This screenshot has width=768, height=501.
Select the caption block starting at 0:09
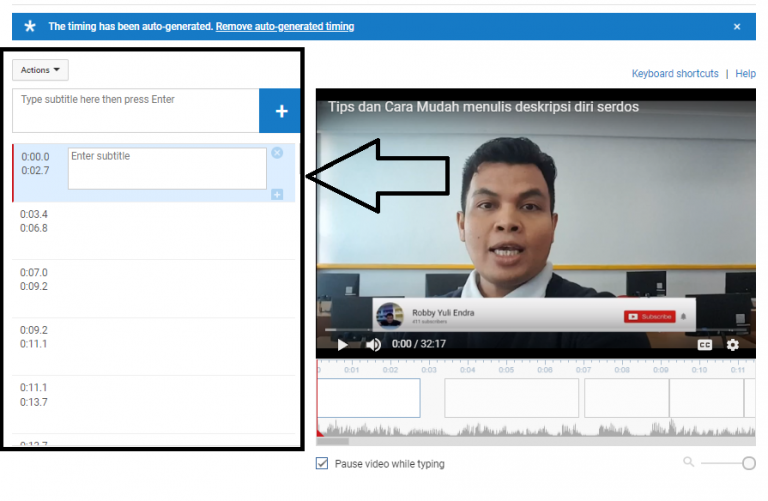coord(706,398)
